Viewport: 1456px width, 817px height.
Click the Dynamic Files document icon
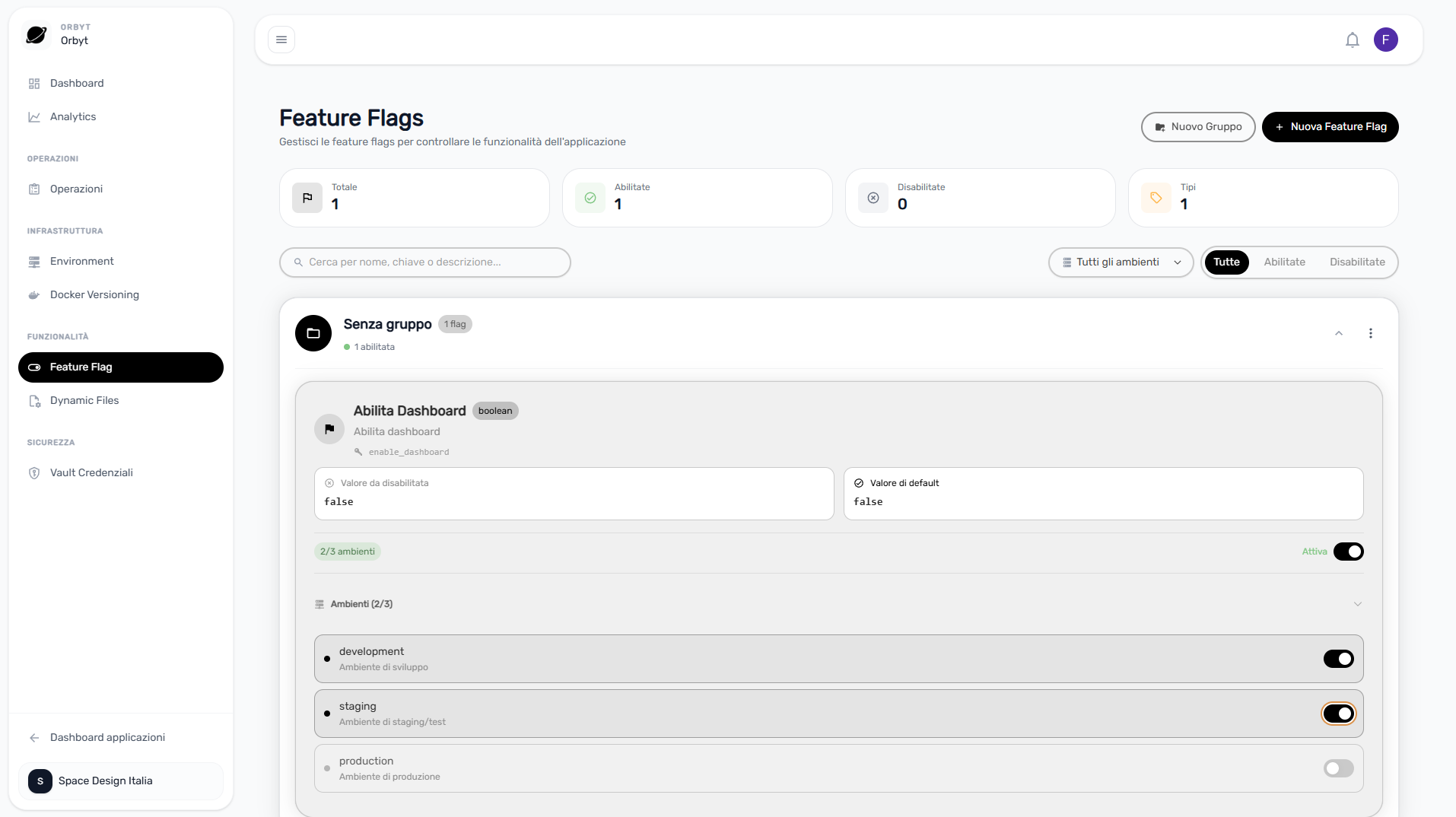pyautogui.click(x=34, y=401)
